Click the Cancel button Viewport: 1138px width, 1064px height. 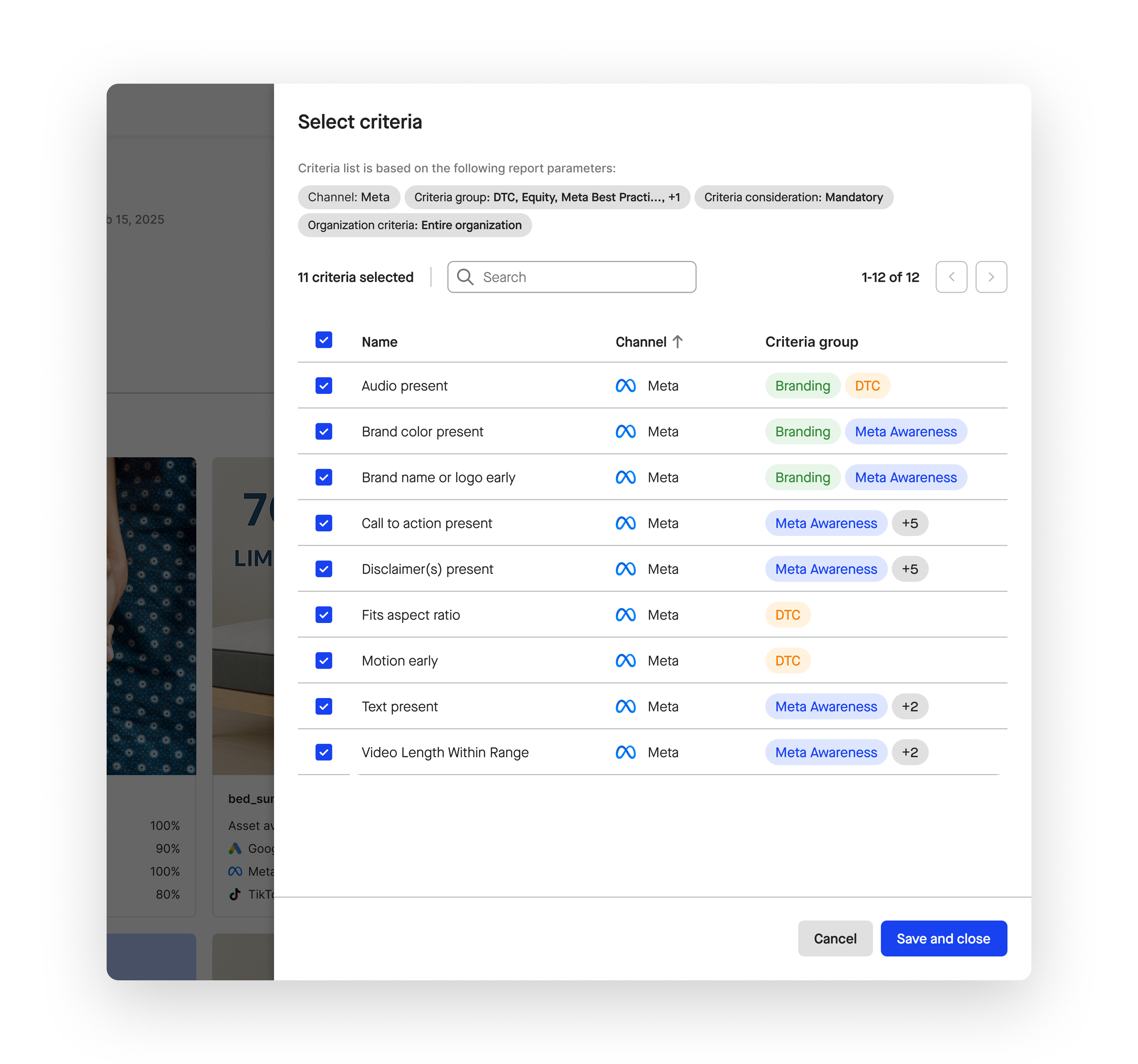click(x=835, y=939)
